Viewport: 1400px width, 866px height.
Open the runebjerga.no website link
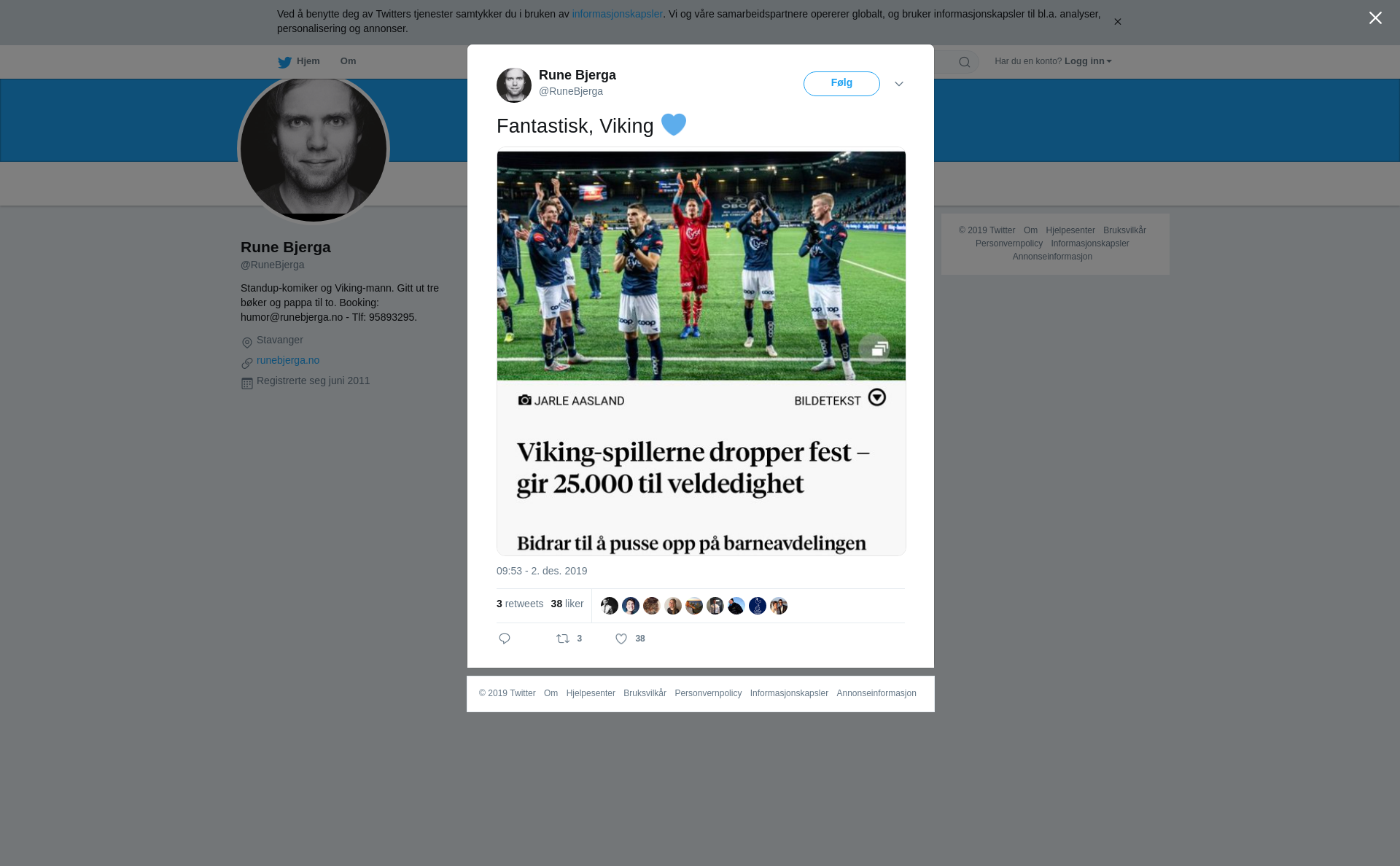pyautogui.click(x=288, y=360)
